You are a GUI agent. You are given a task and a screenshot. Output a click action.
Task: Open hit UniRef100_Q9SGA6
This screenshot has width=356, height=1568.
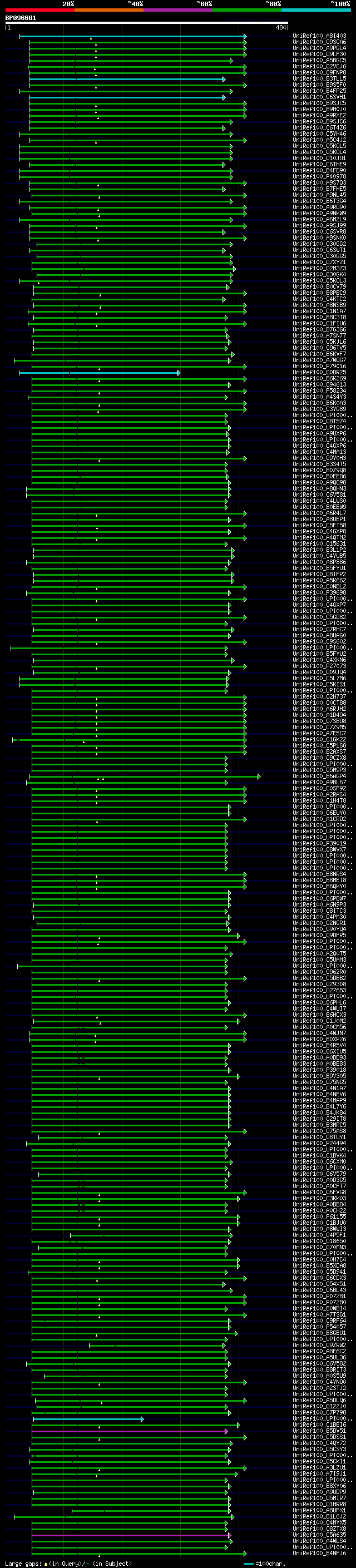pyautogui.click(x=319, y=42)
